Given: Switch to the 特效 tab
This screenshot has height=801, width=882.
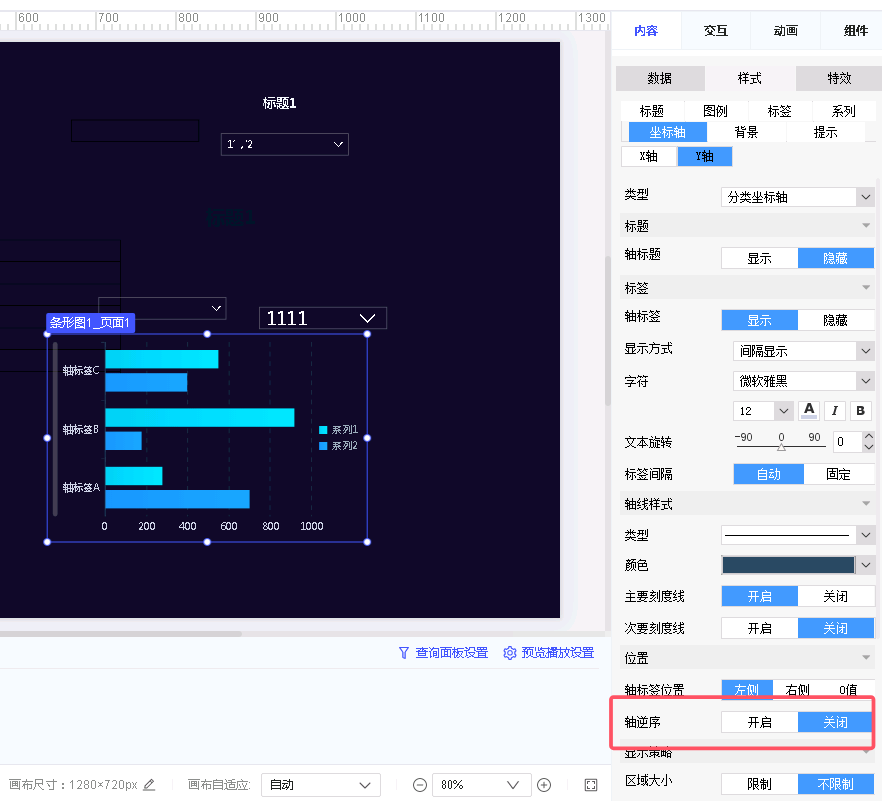Looking at the screenshot, I should point(838,78).
